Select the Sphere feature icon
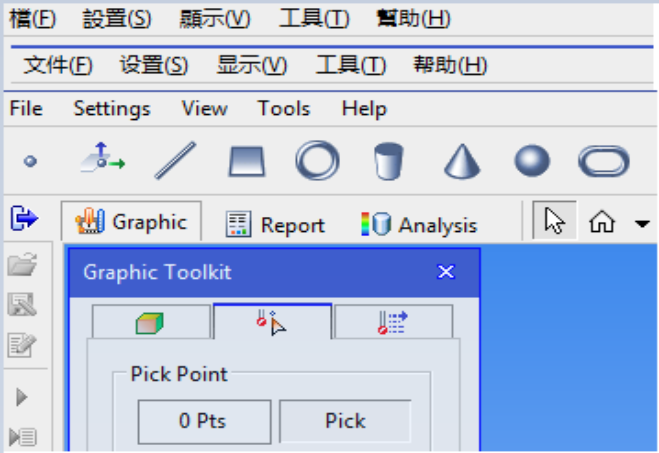The width and height of the screenshot is (659, 453). click(x=532, y=161)
